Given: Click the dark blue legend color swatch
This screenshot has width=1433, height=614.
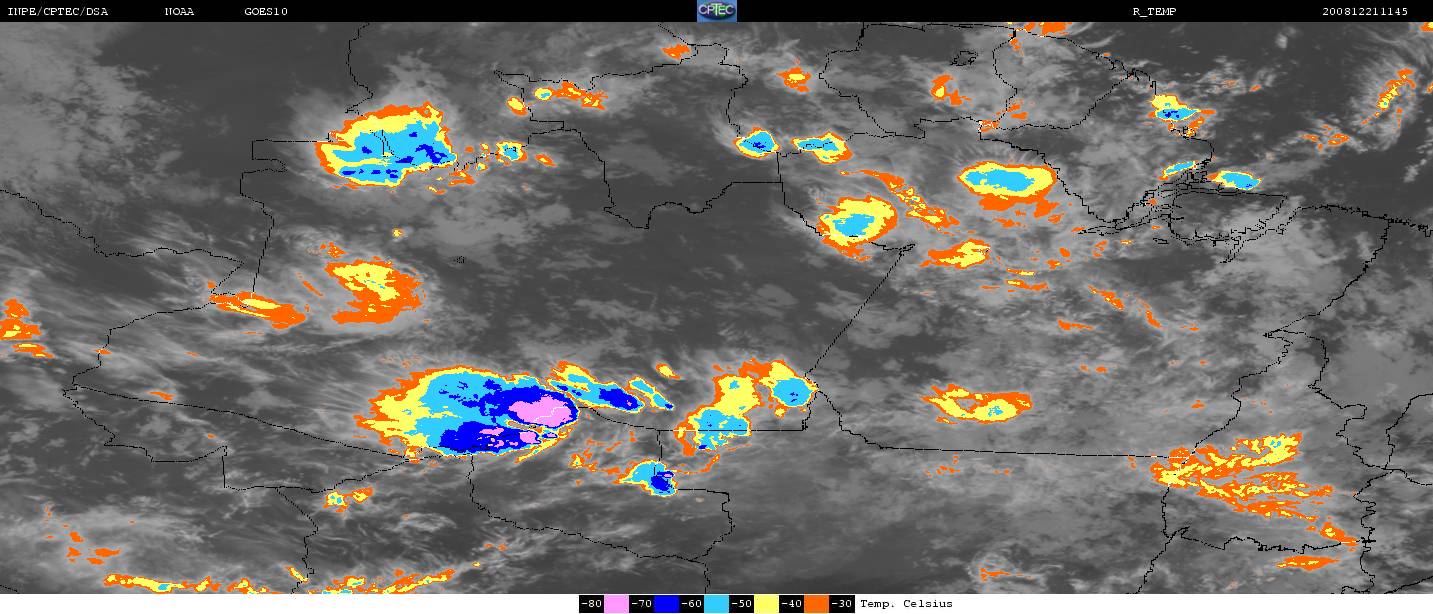Looking at the screenshot, I should click(x=667, y=604).
